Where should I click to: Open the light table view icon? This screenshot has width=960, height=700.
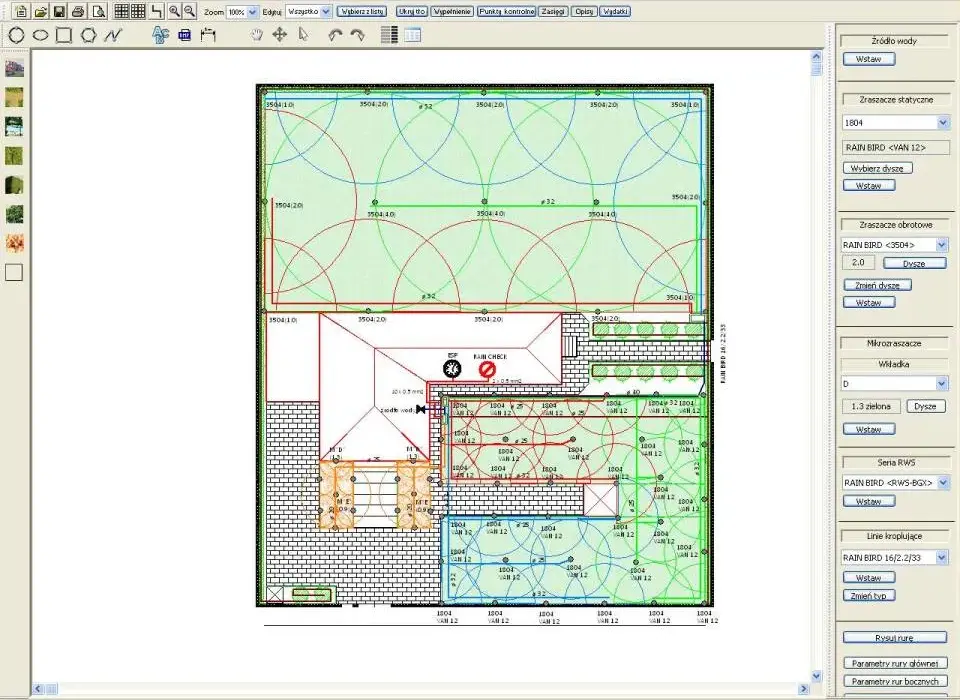[413, 35]
